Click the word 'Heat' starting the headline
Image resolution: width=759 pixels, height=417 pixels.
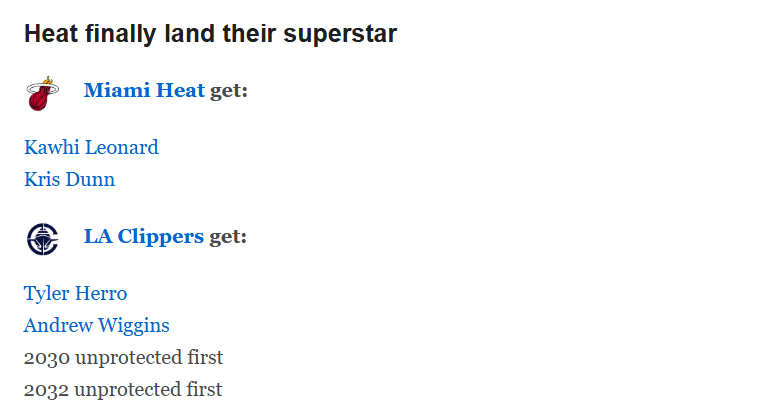pyautogui.click(x=51, y=34)
